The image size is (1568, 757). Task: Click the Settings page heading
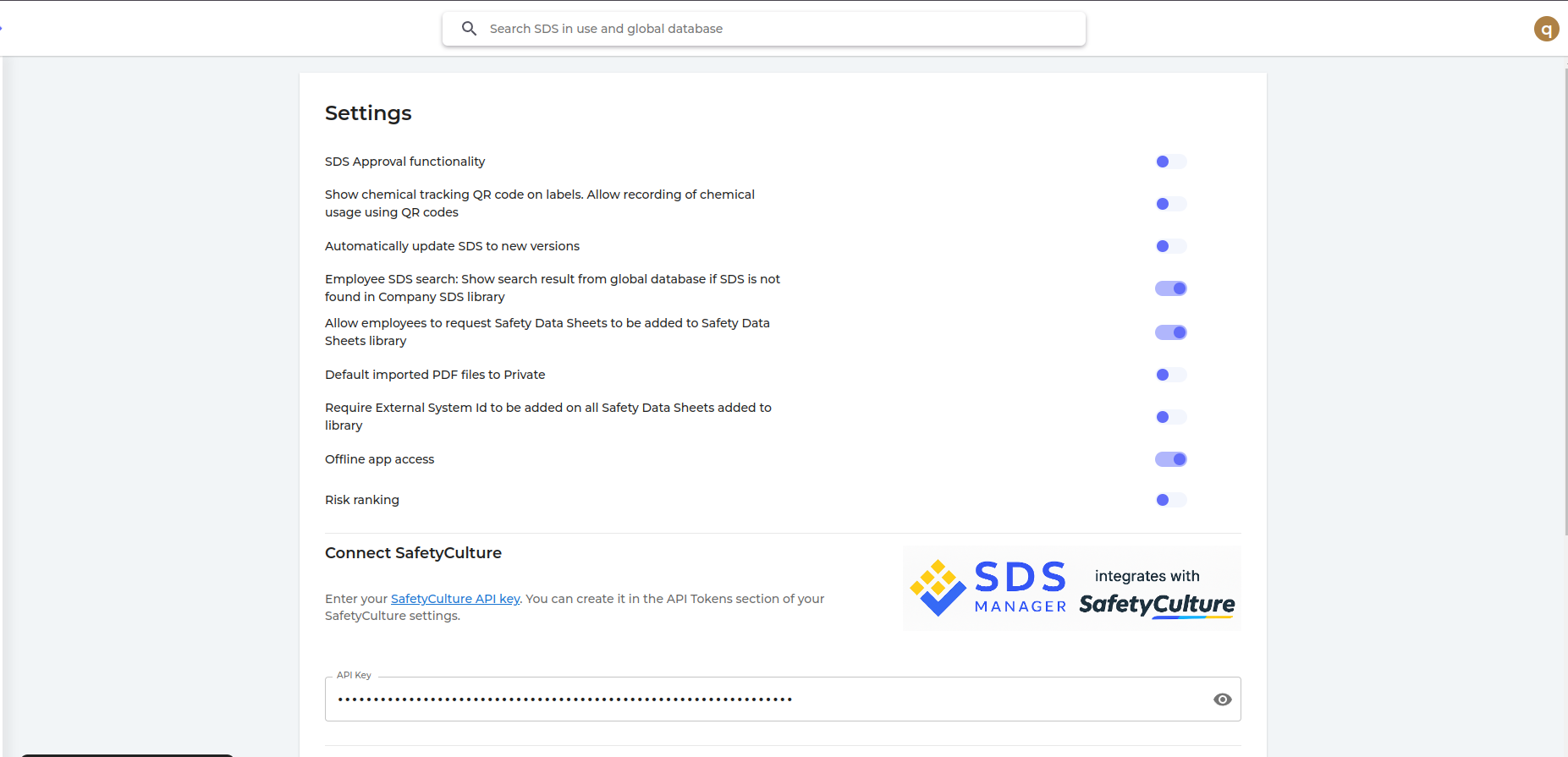click(368, 113)
